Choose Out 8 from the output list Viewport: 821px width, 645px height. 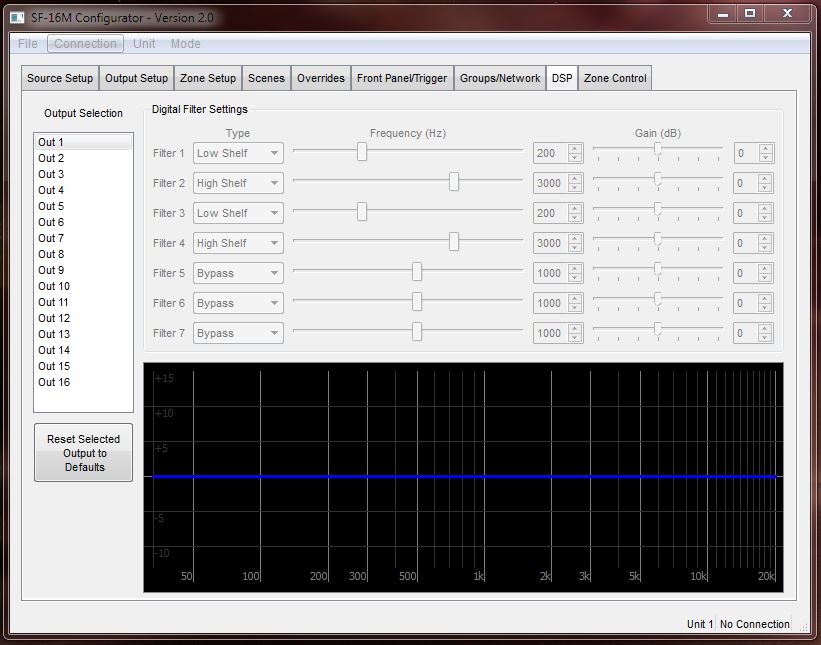pos(83,254)
